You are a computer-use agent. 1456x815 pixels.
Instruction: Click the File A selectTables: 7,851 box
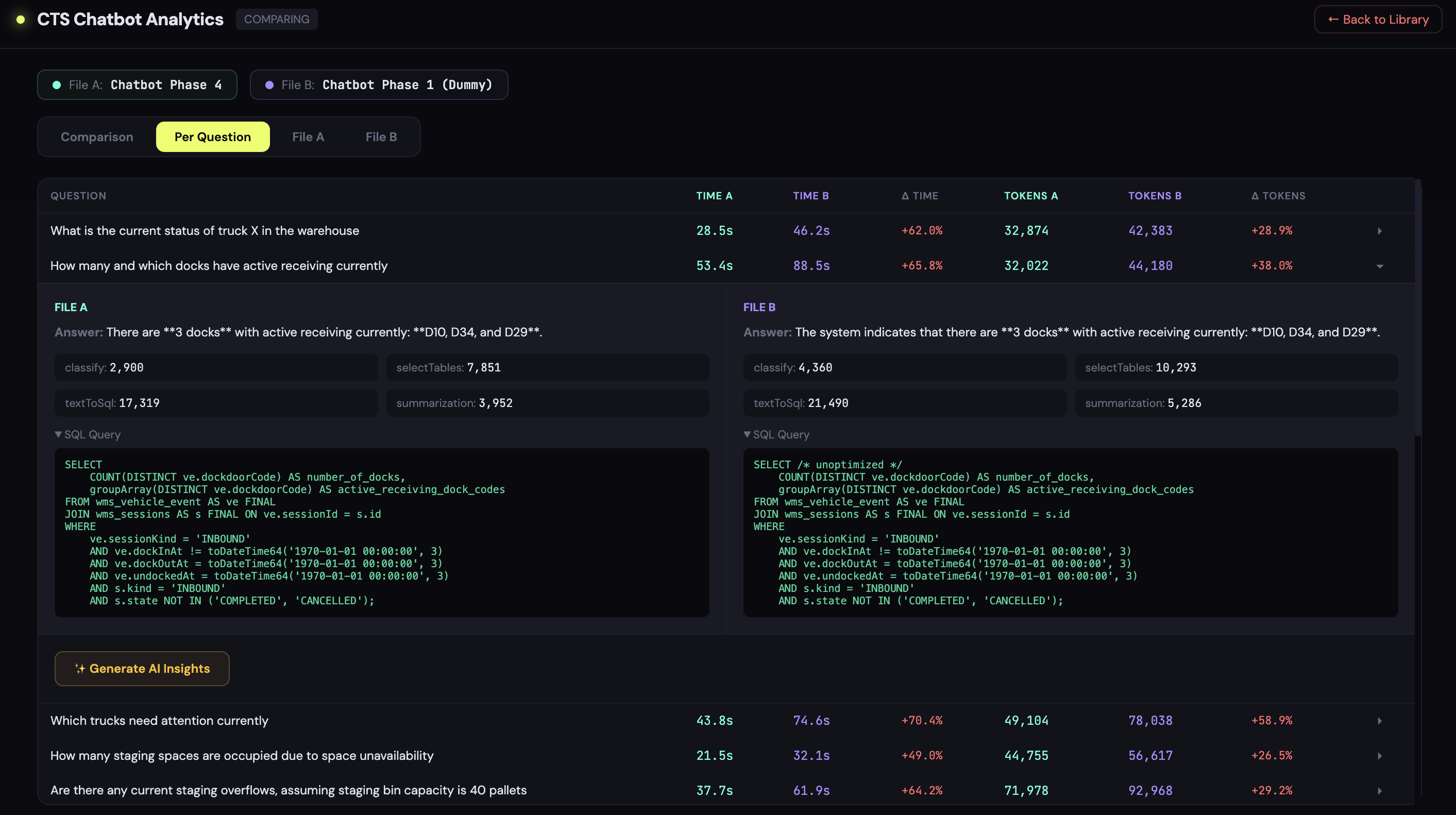click(x=547, y=367)
